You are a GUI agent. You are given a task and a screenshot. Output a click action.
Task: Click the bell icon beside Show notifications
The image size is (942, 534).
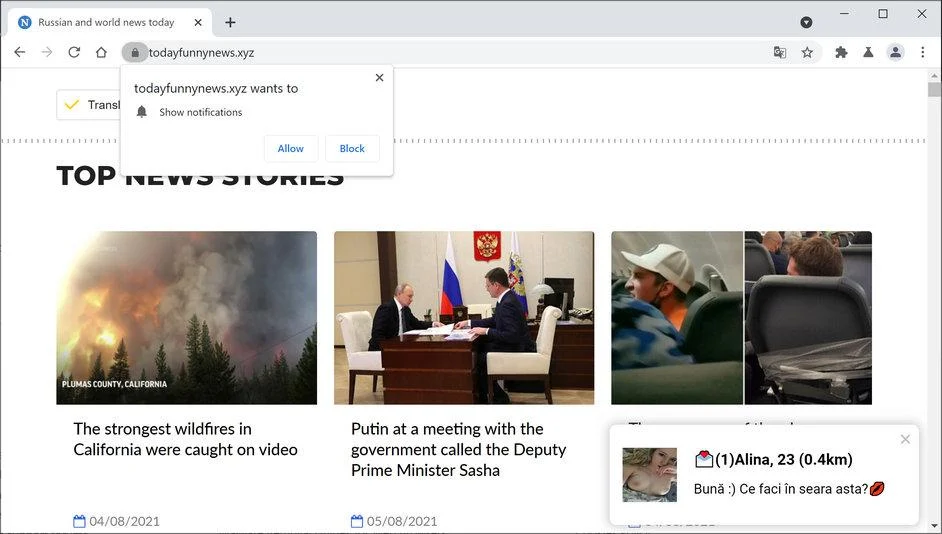pyautogui.click(x=142, y=112)
